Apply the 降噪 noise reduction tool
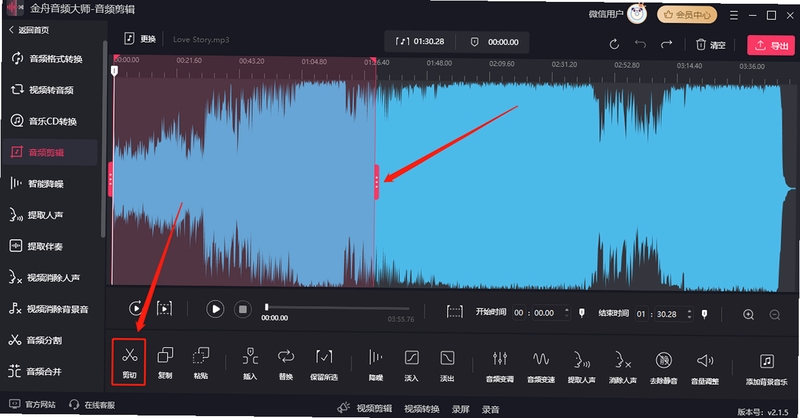This screenshot has height=418, width=800. (x=376, y=364)
